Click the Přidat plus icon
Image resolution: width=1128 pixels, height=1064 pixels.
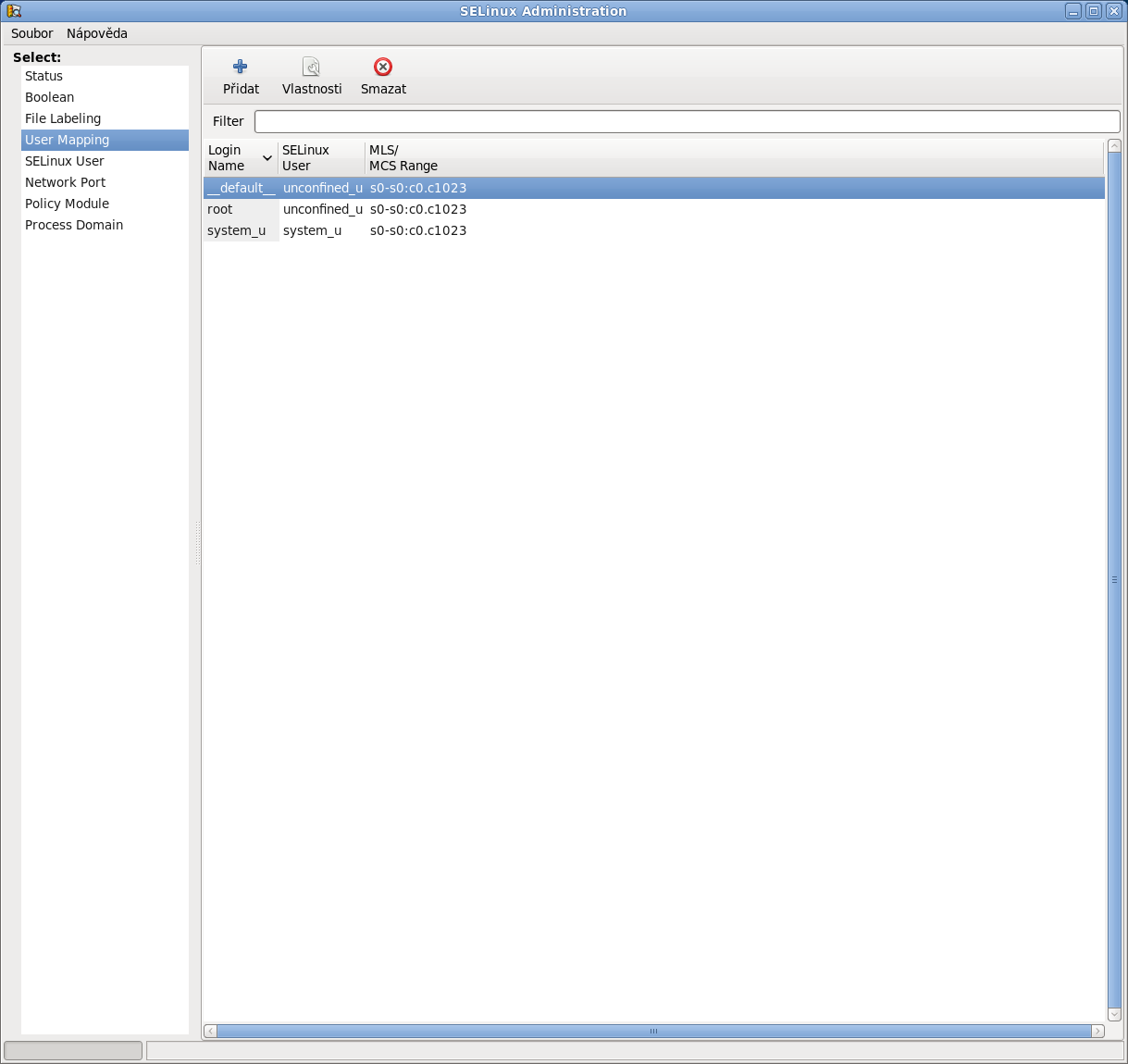[241, 67]
